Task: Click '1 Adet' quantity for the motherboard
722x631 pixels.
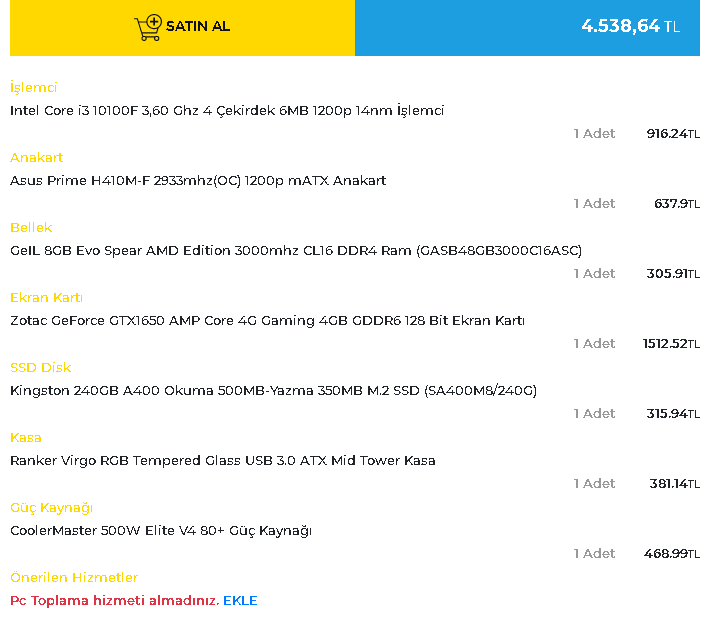Action: (594, 204)
